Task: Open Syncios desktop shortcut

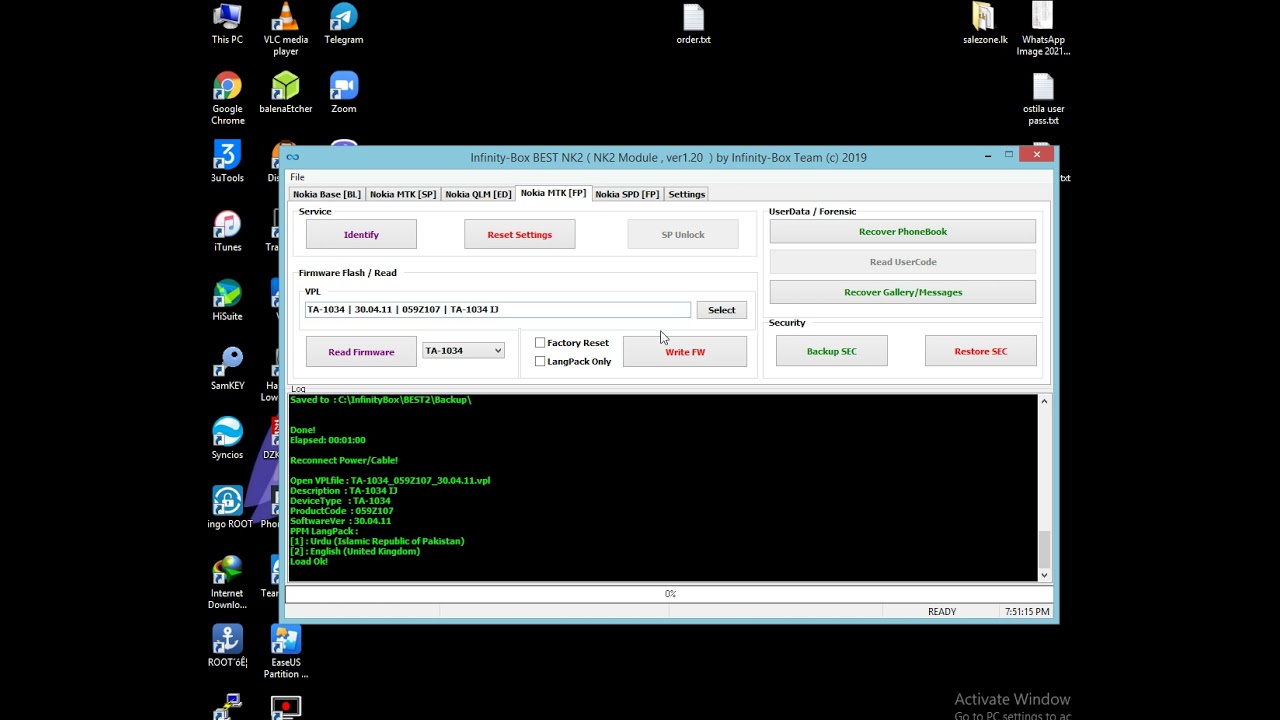Action: pyautogui.click(x=227, y=438)
